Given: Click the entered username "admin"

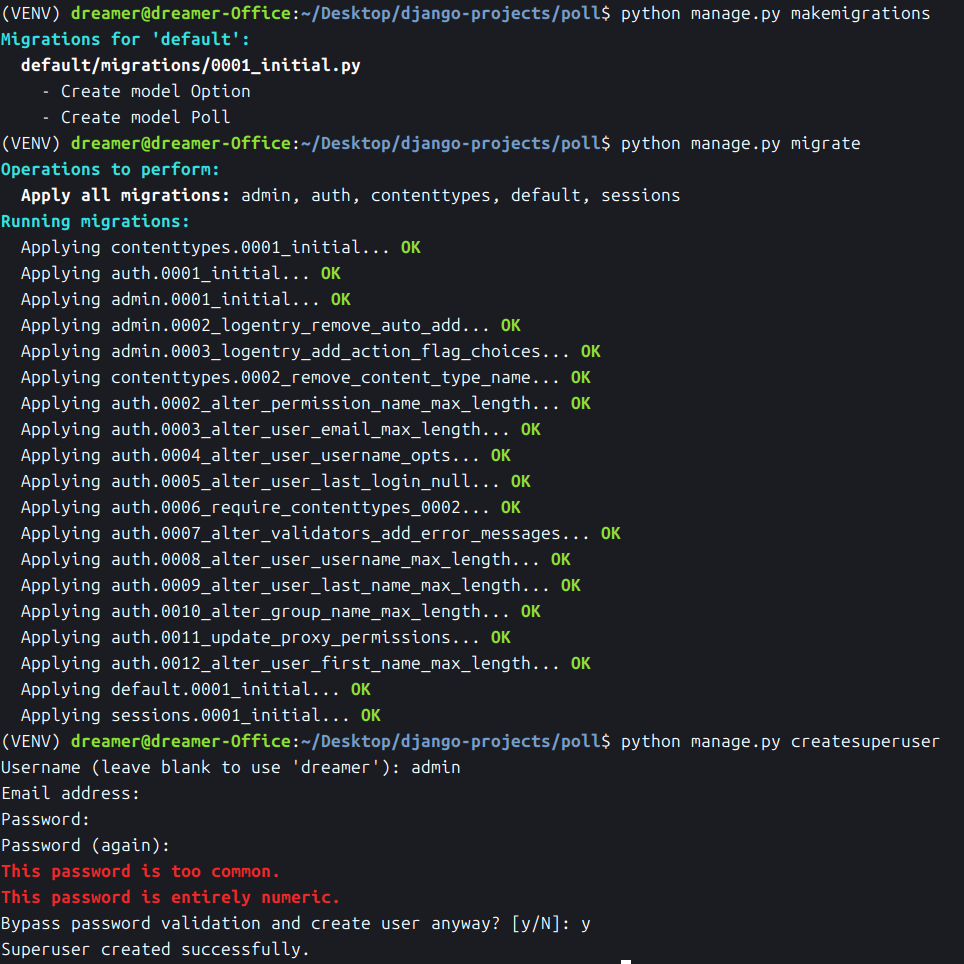Looking at the screenshot, I should (436, 768).
